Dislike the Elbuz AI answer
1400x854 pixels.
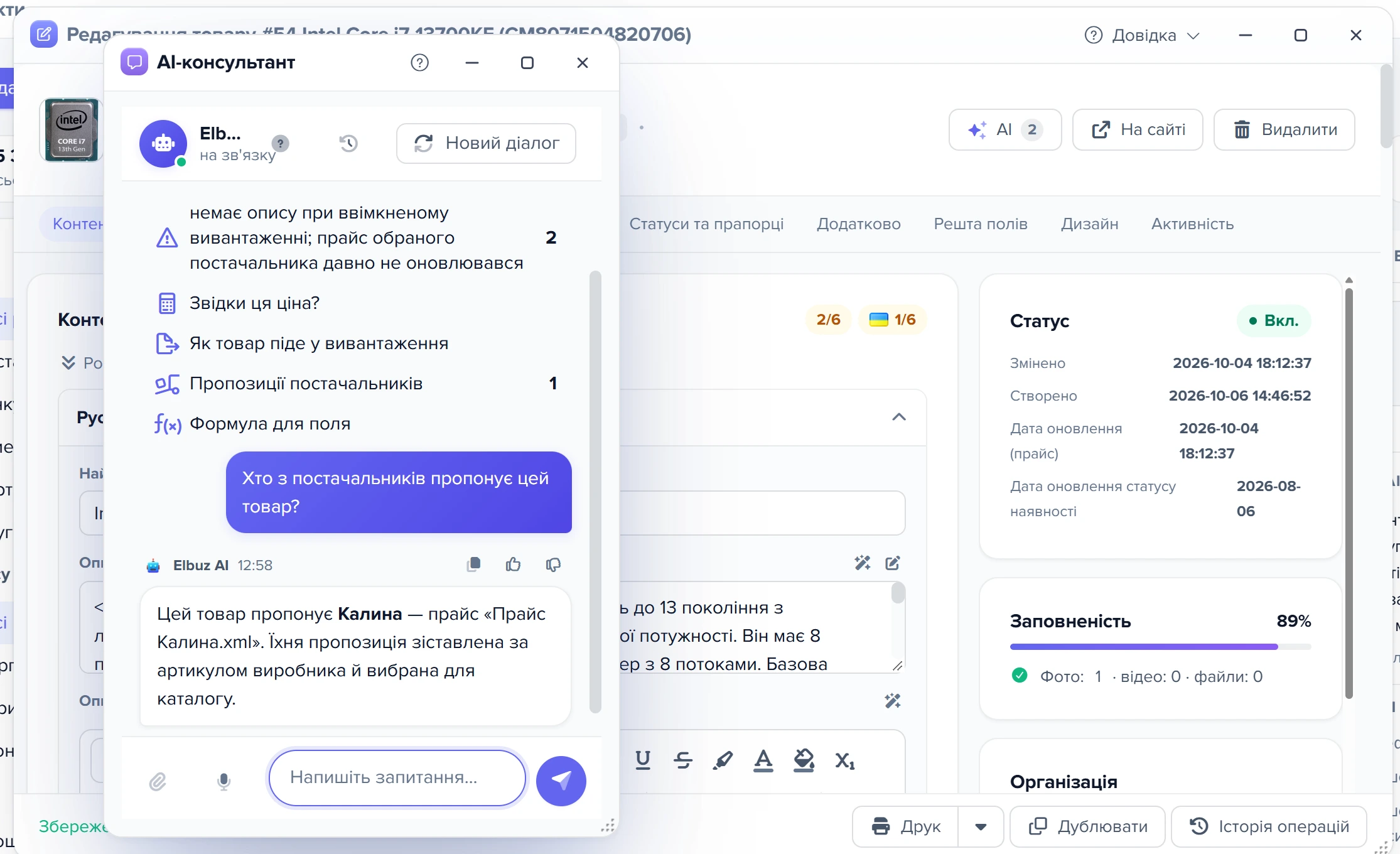tap(553, 565)
